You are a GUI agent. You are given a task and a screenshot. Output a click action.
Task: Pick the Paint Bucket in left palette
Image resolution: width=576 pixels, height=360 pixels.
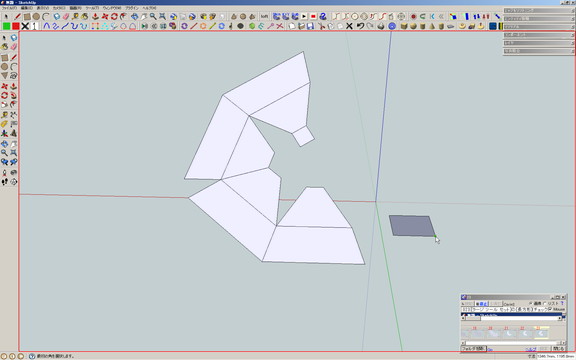click(x=4, y=47)
